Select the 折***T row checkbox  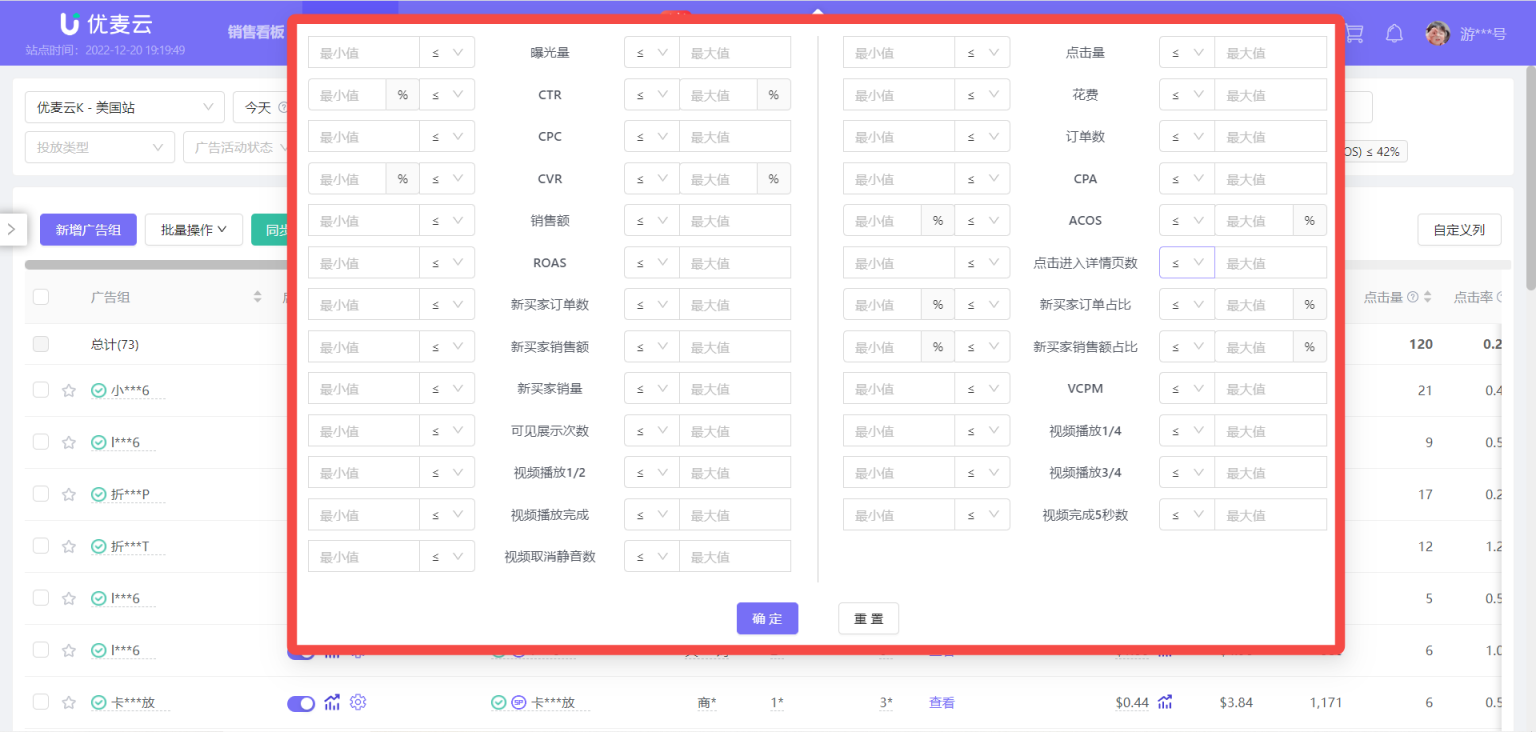pyautogui.click(x=41, y=546)
